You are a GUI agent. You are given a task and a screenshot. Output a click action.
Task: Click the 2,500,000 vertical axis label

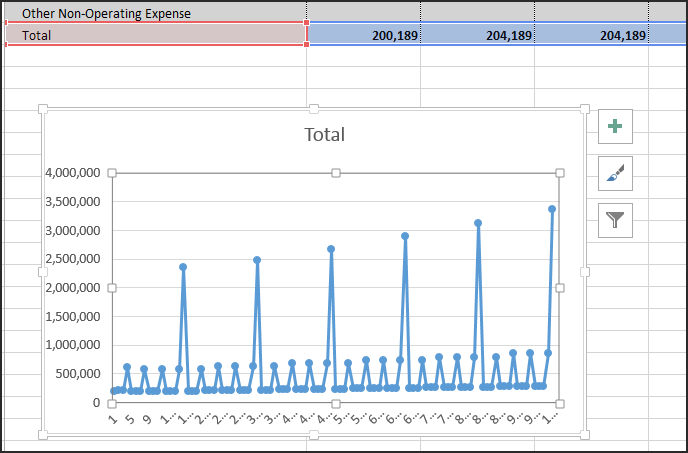(x=73, y=259)
